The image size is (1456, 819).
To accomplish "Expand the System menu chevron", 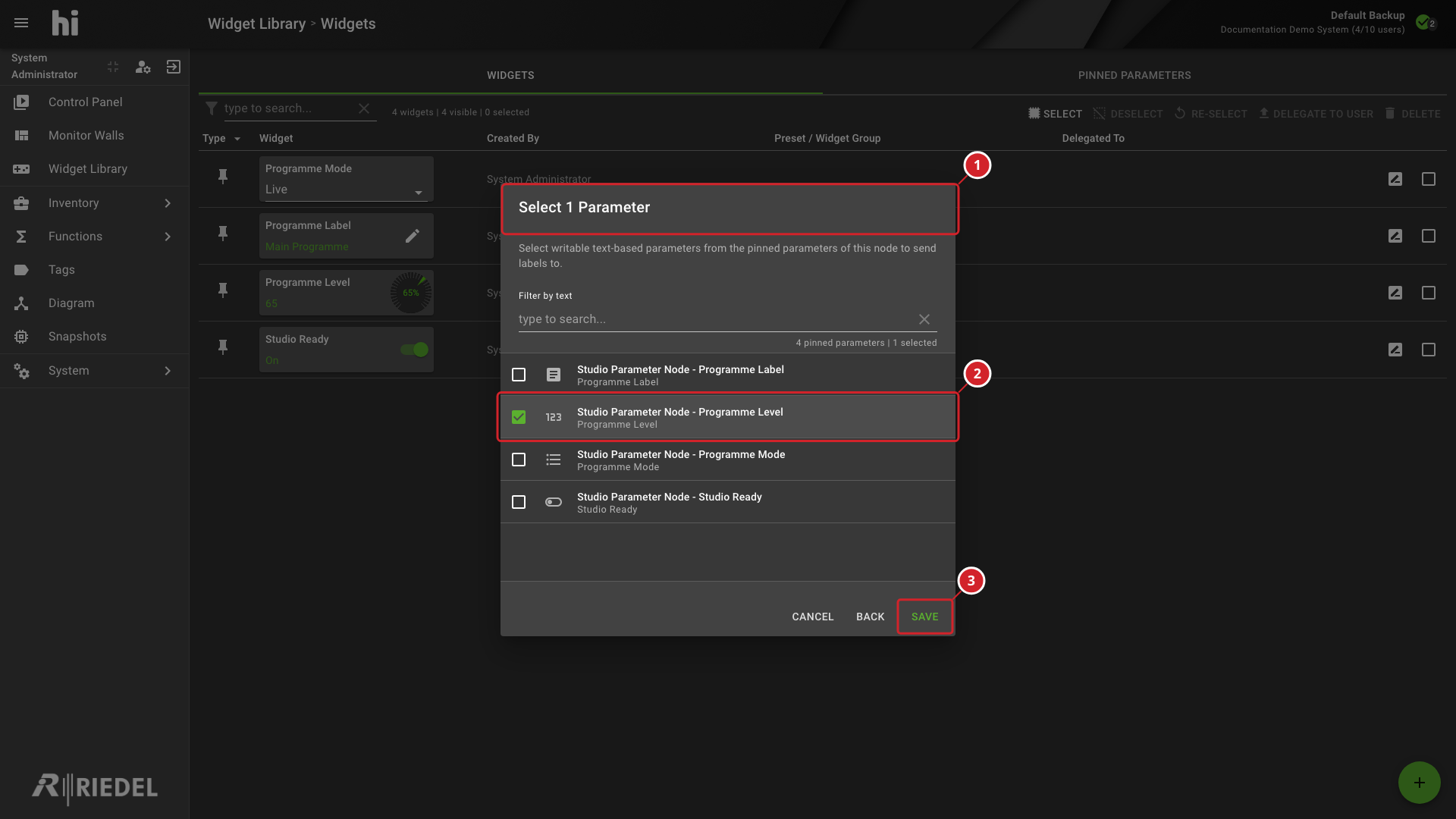I will click(168, 371).
